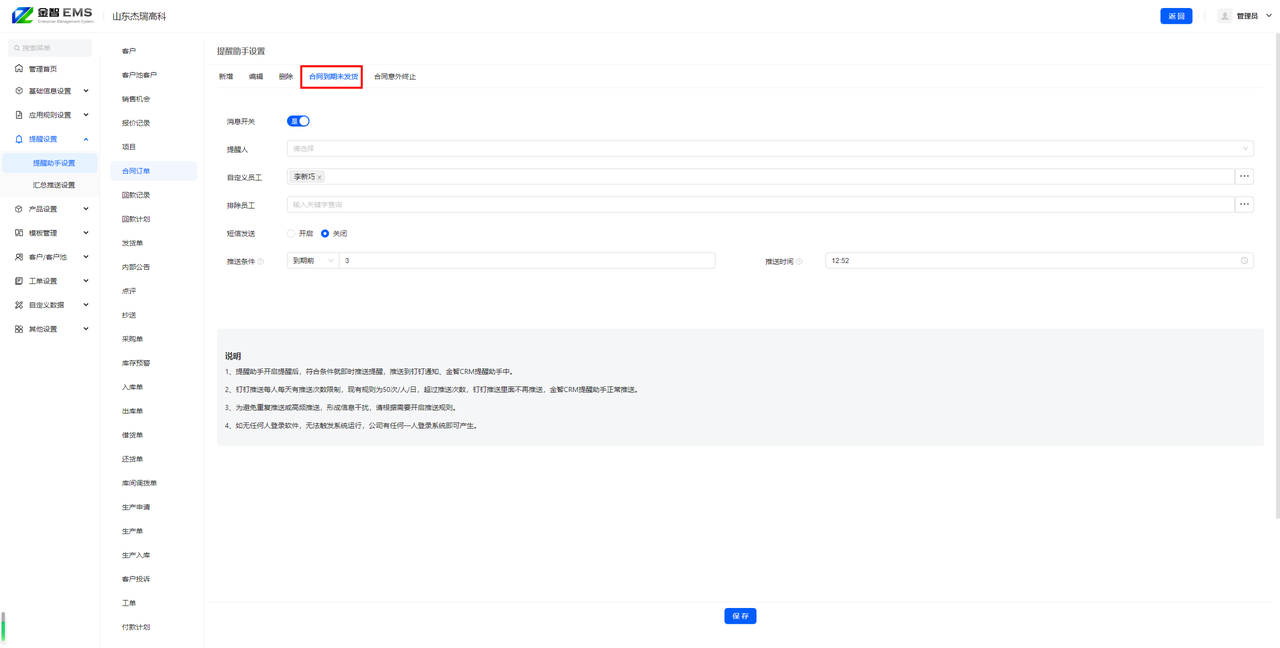Click the 推送时间 field showing 12:52
This screenshot has width=1280, height=648.
(x=1039, y=260)
